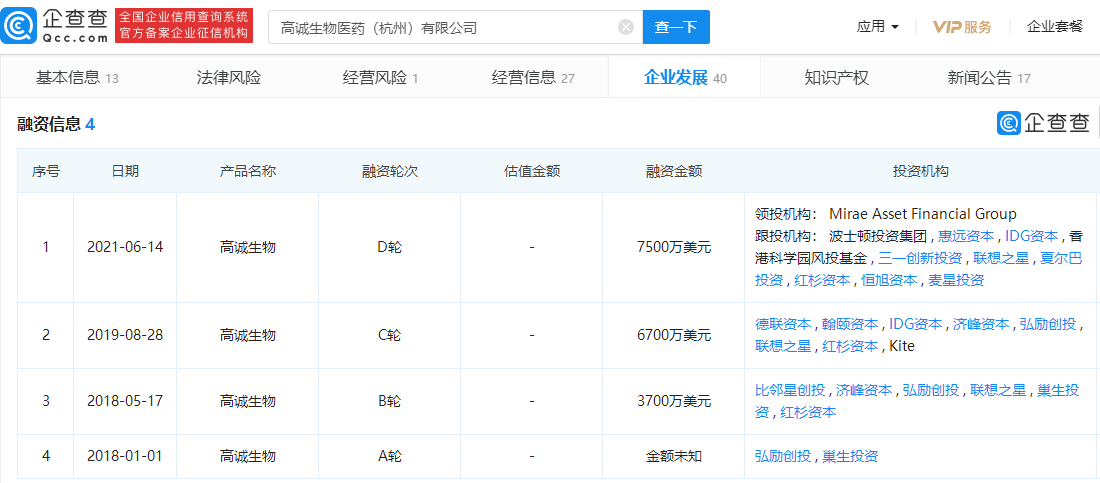Click the 查一下 search button

coord(676,27)
